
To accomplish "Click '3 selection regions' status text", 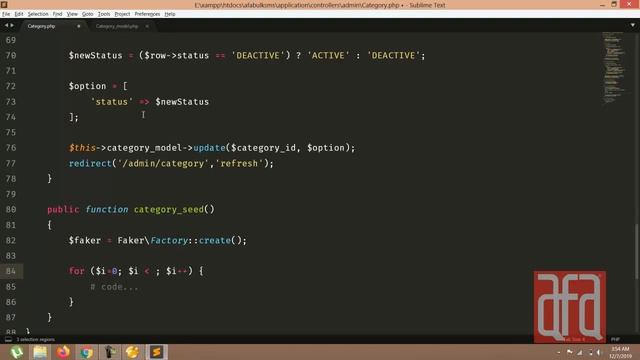I will tap(36, 340).
